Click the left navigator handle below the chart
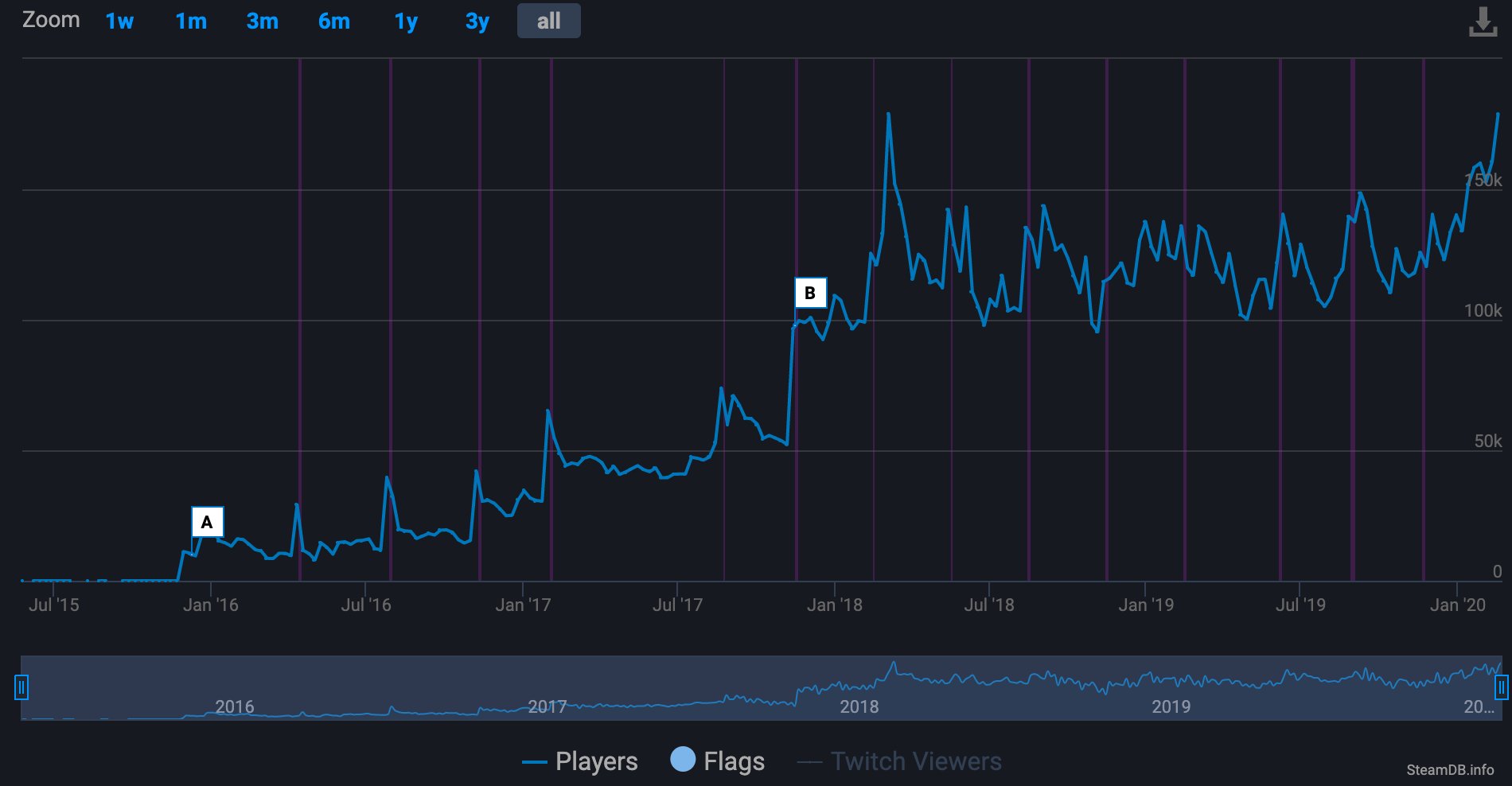This screenshot has width=1512, height=786. 23,687
